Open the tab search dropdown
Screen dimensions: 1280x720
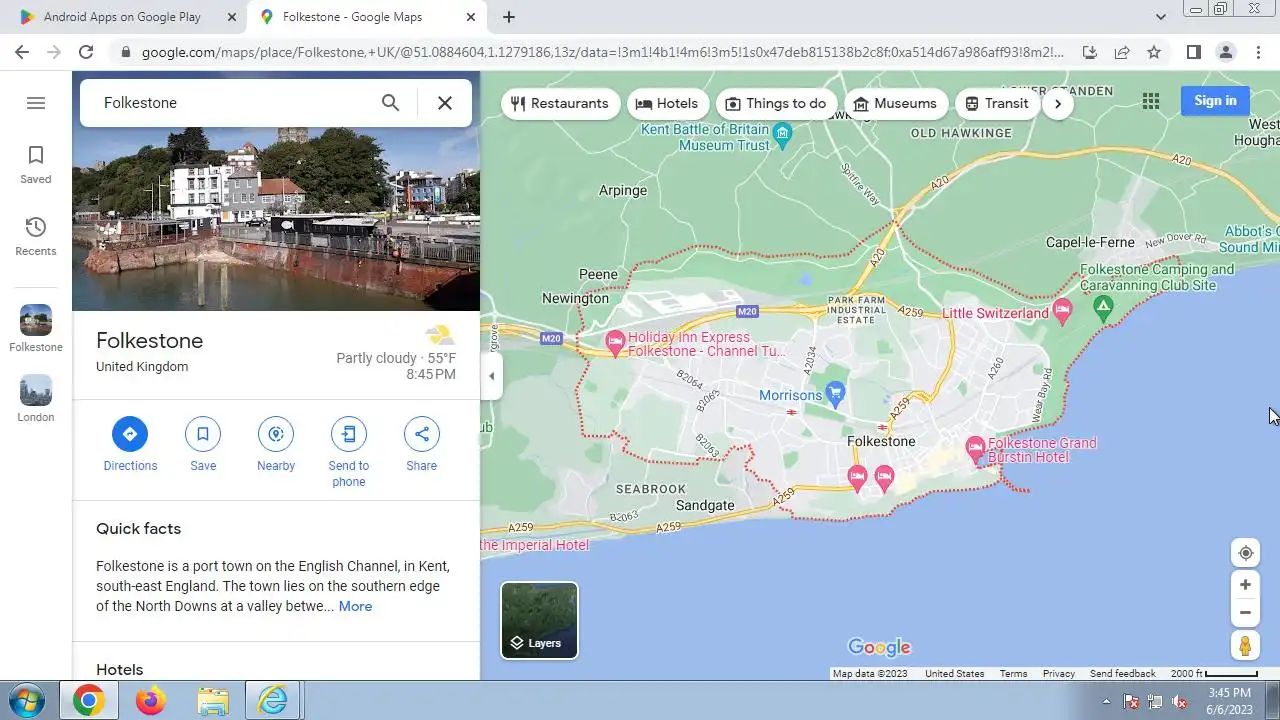click(1160, 17)
